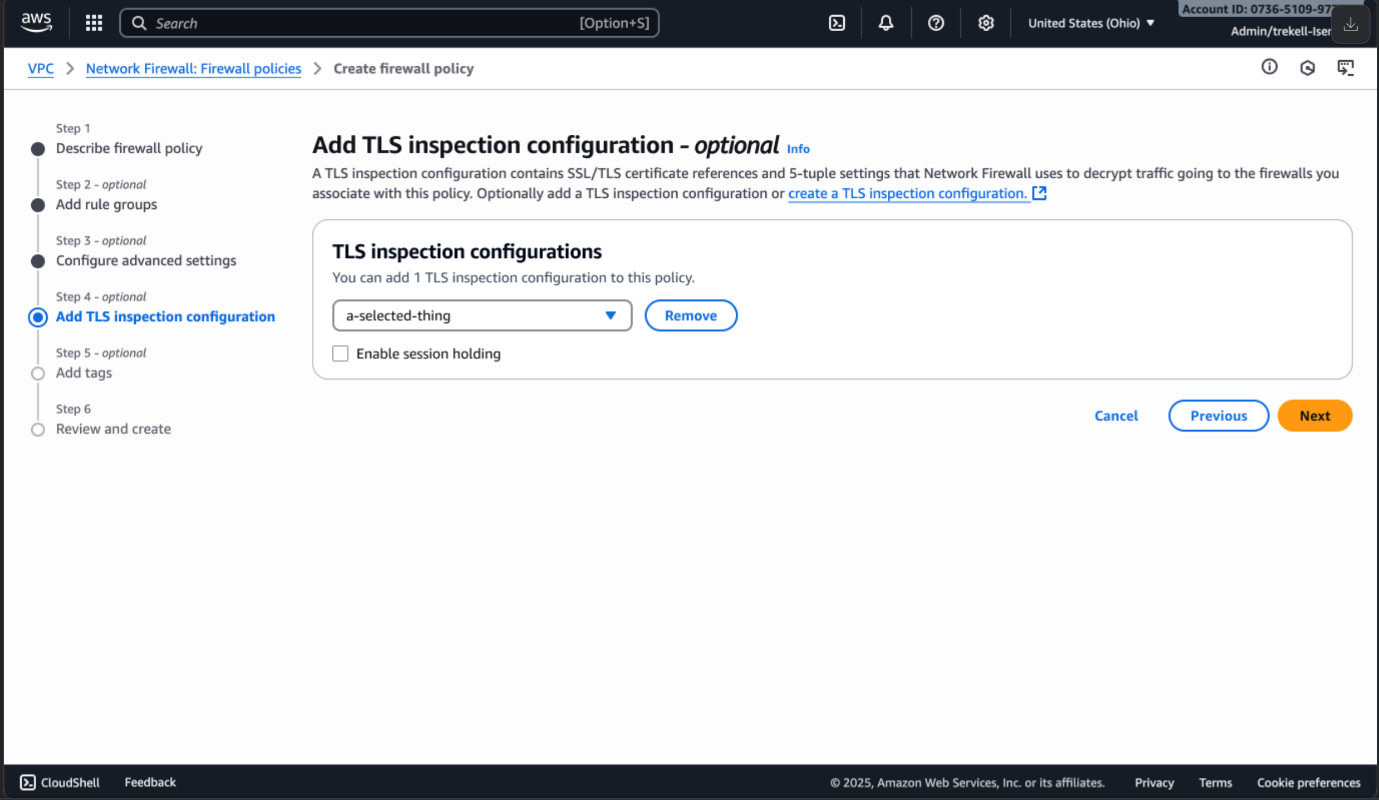Click the Next button

[1315, 416]
